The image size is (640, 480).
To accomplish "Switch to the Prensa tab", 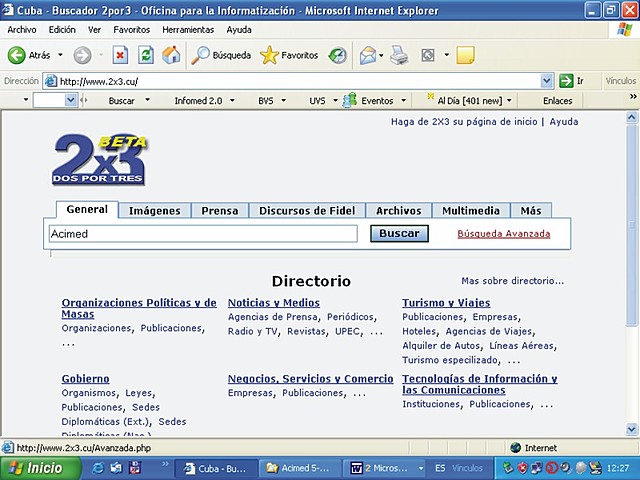I will (220, 211).
